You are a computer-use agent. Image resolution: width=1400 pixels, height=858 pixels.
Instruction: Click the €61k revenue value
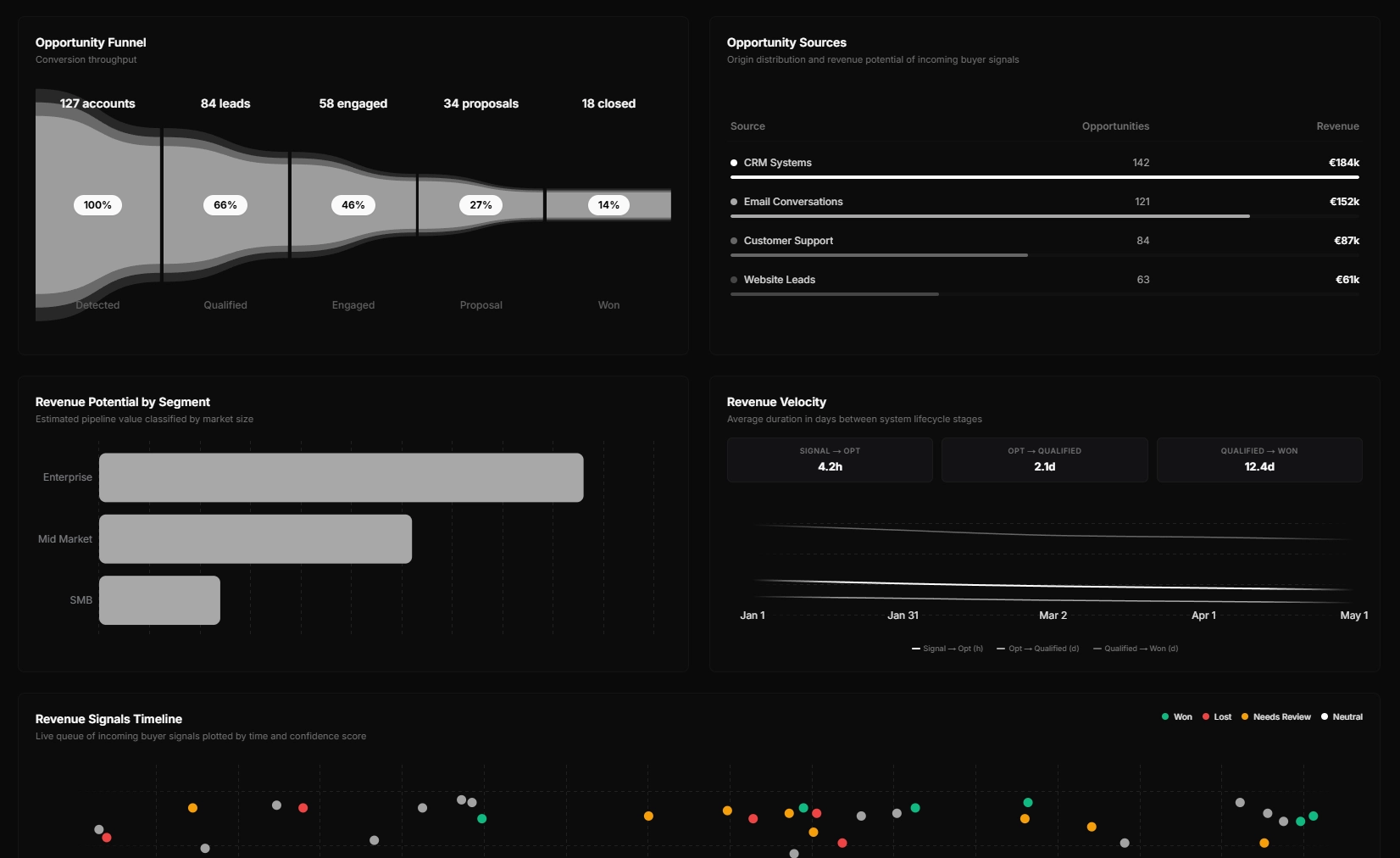(1347, 280)
